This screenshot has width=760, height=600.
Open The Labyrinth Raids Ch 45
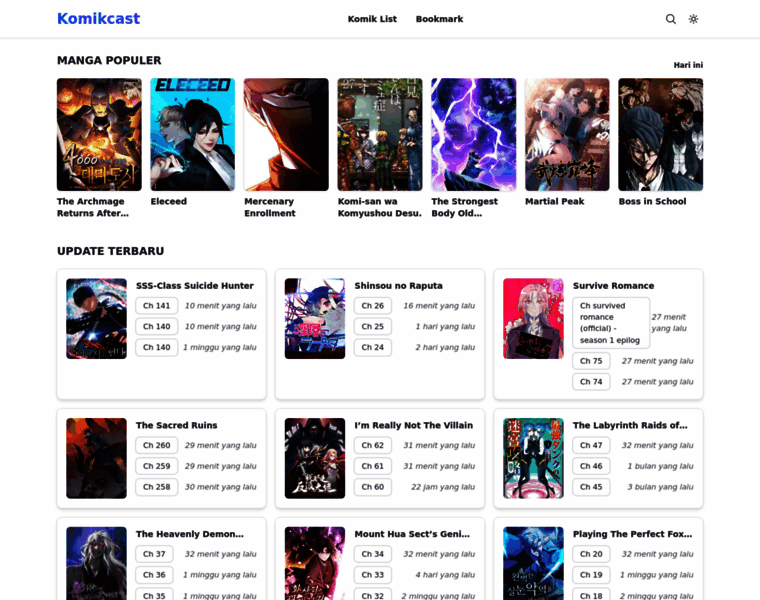tap(591, 487)
